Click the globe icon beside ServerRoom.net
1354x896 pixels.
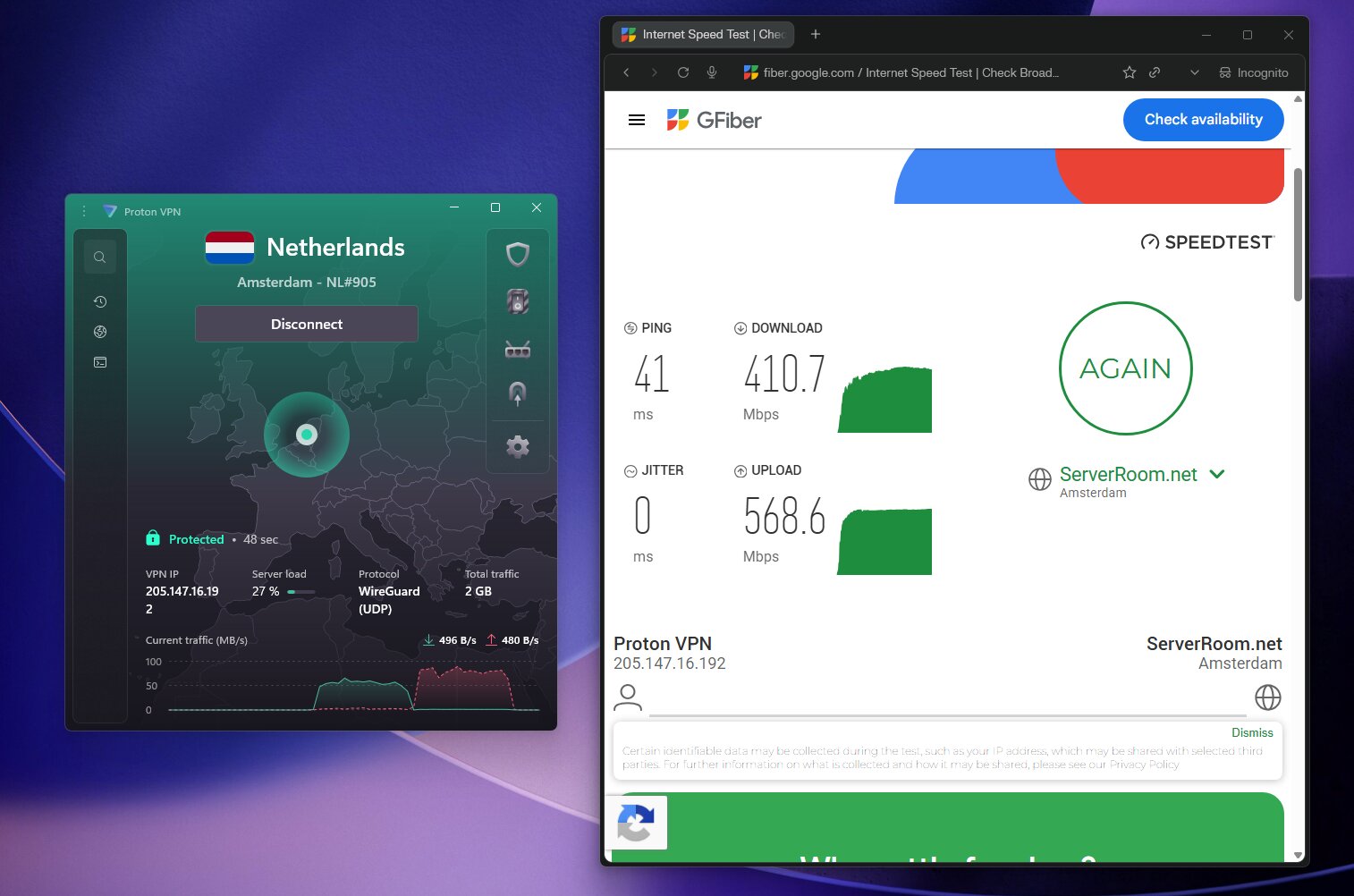1040,479
